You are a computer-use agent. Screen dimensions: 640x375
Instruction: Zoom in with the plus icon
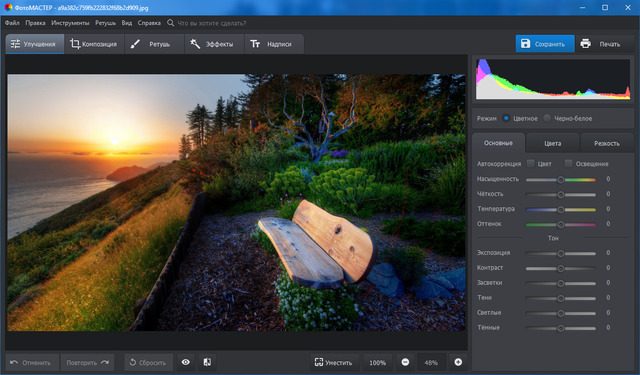458,362
